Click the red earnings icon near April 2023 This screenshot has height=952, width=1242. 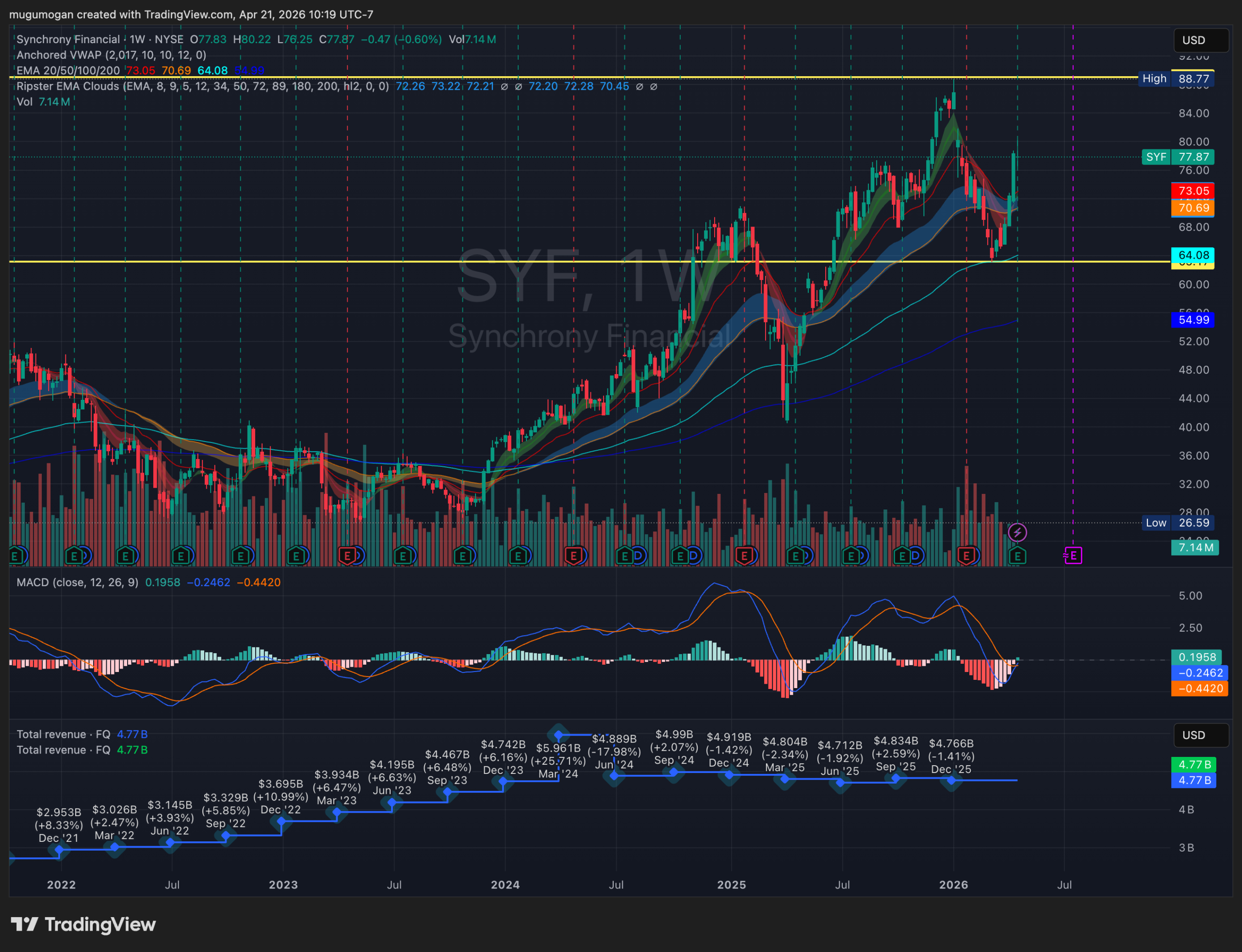347,556
